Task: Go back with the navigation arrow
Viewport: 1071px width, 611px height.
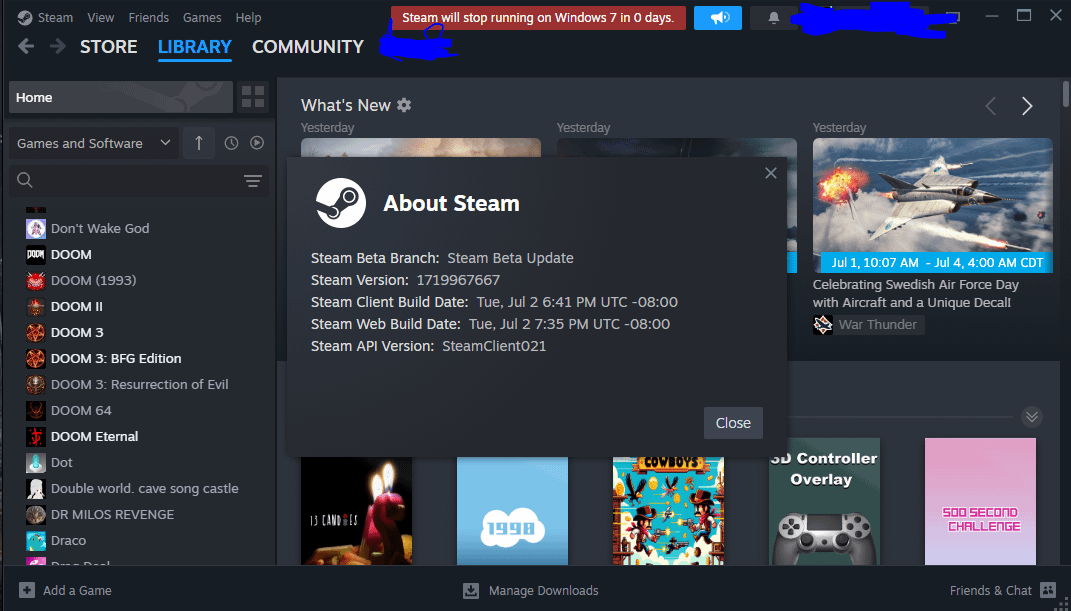Action: (x=26, y=47)
